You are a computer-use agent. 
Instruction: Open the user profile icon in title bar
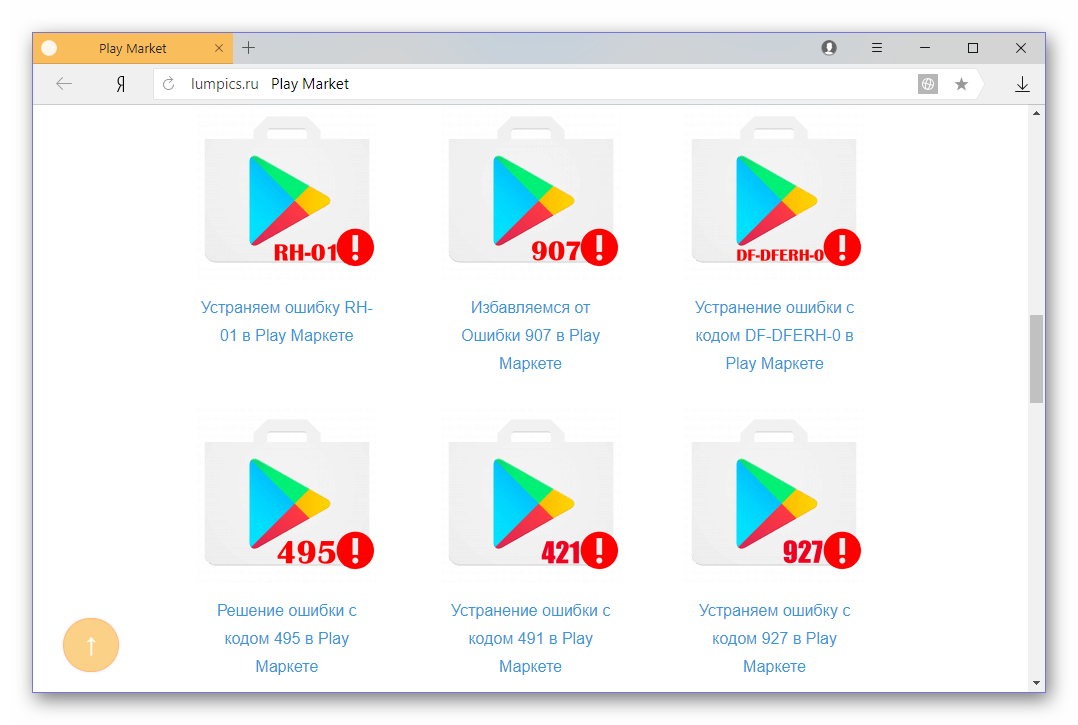(829, 47)
